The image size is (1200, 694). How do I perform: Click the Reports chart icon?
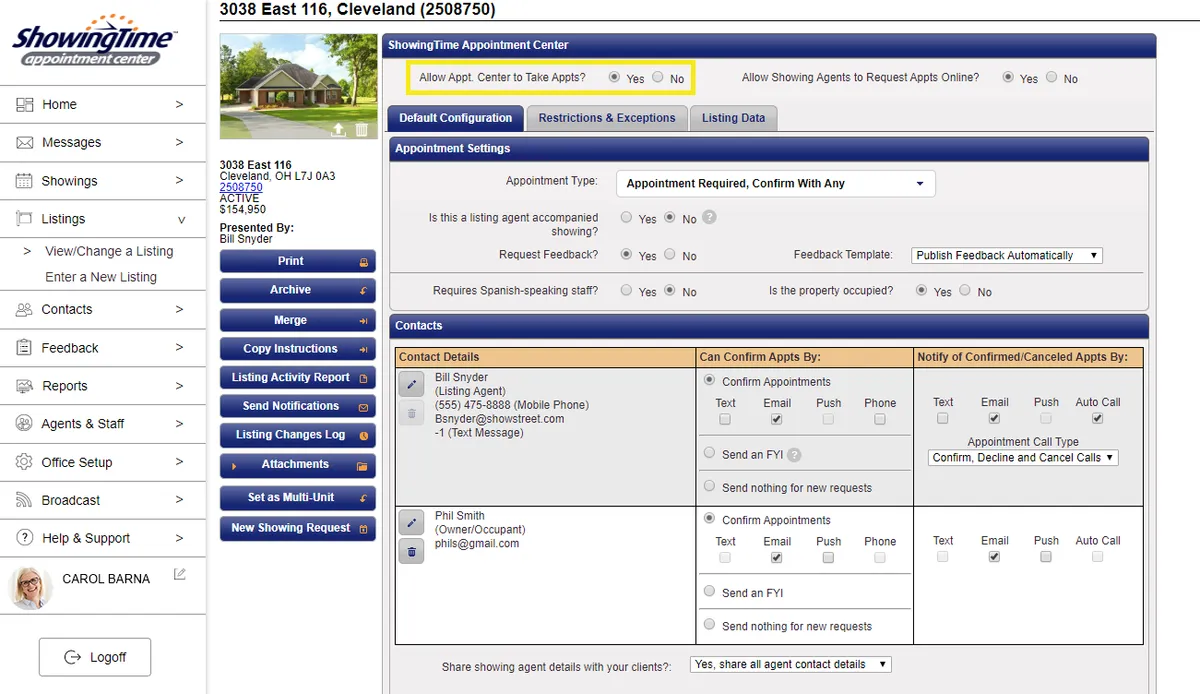coord(24,386)
